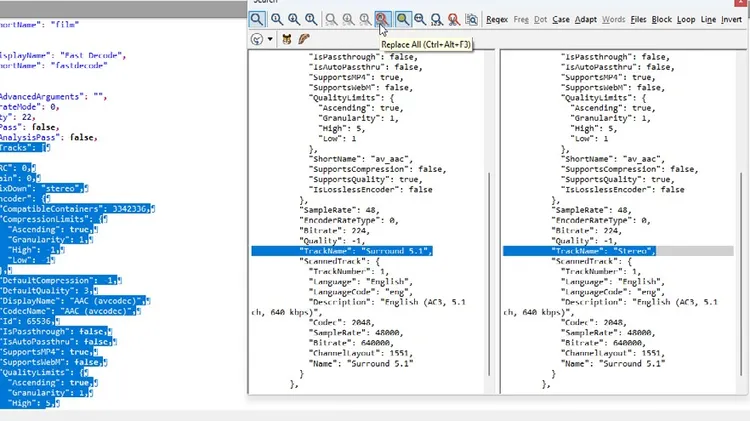Click the search box vertical scrollbar
This screenshot has height=421, width=750.
488,274
